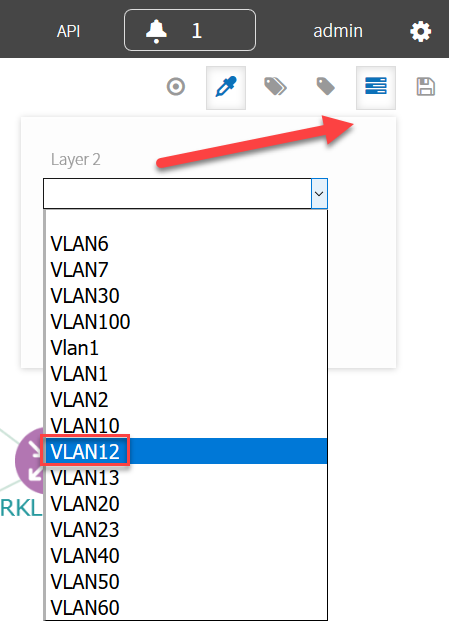Click the single tag icon
Screen dimensions: 449x627
325,87
